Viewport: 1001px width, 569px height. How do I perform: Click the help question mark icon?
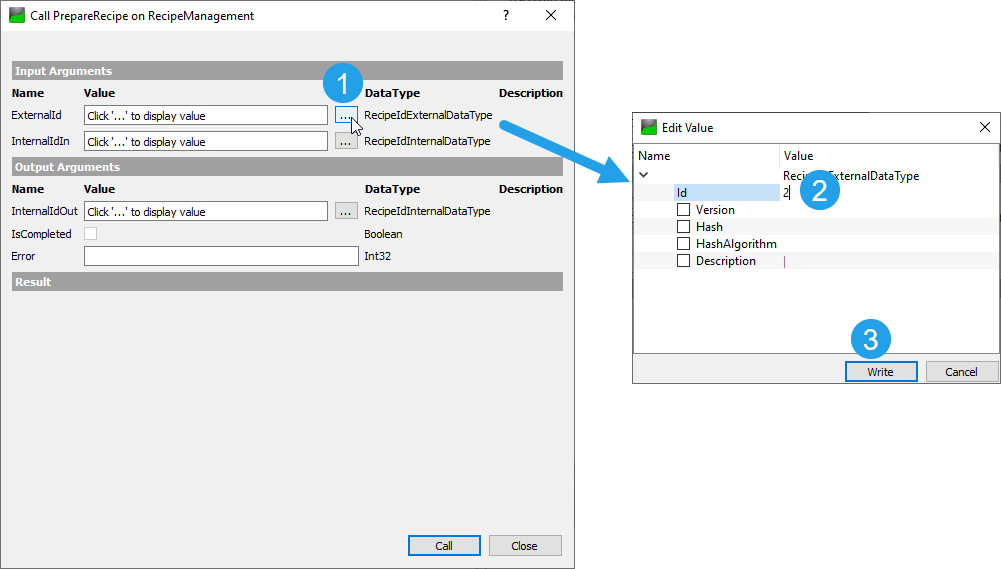point(506,16)
